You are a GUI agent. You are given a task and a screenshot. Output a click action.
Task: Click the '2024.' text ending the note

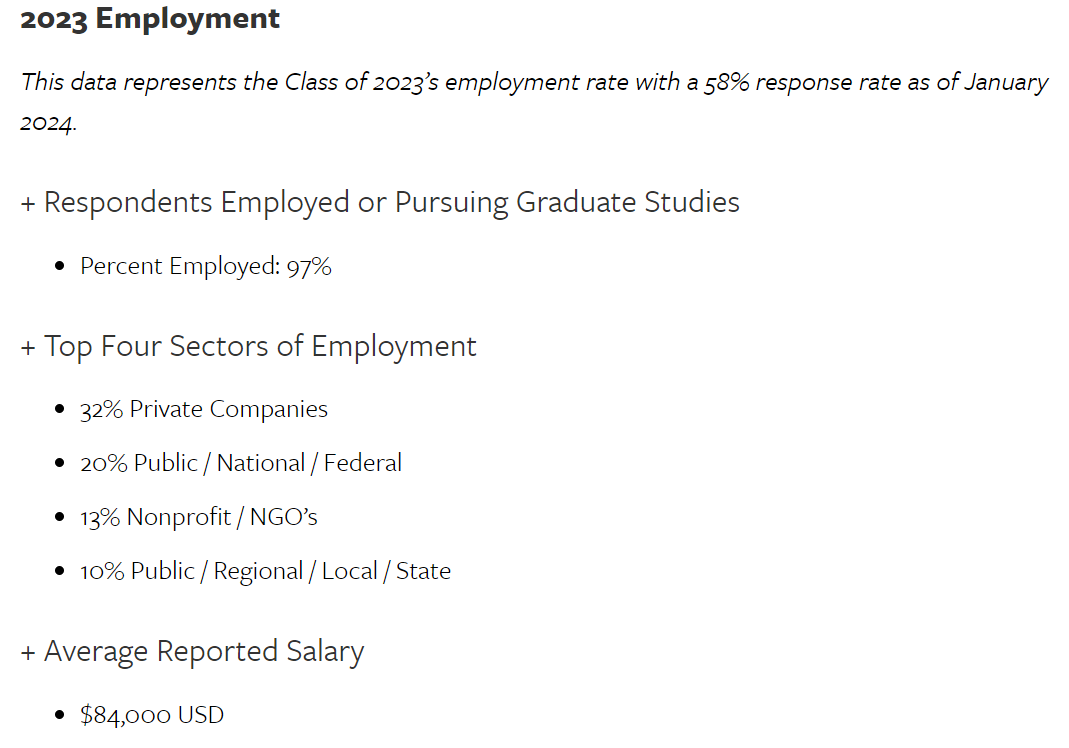pyautogui.click(x=48, y=123)
